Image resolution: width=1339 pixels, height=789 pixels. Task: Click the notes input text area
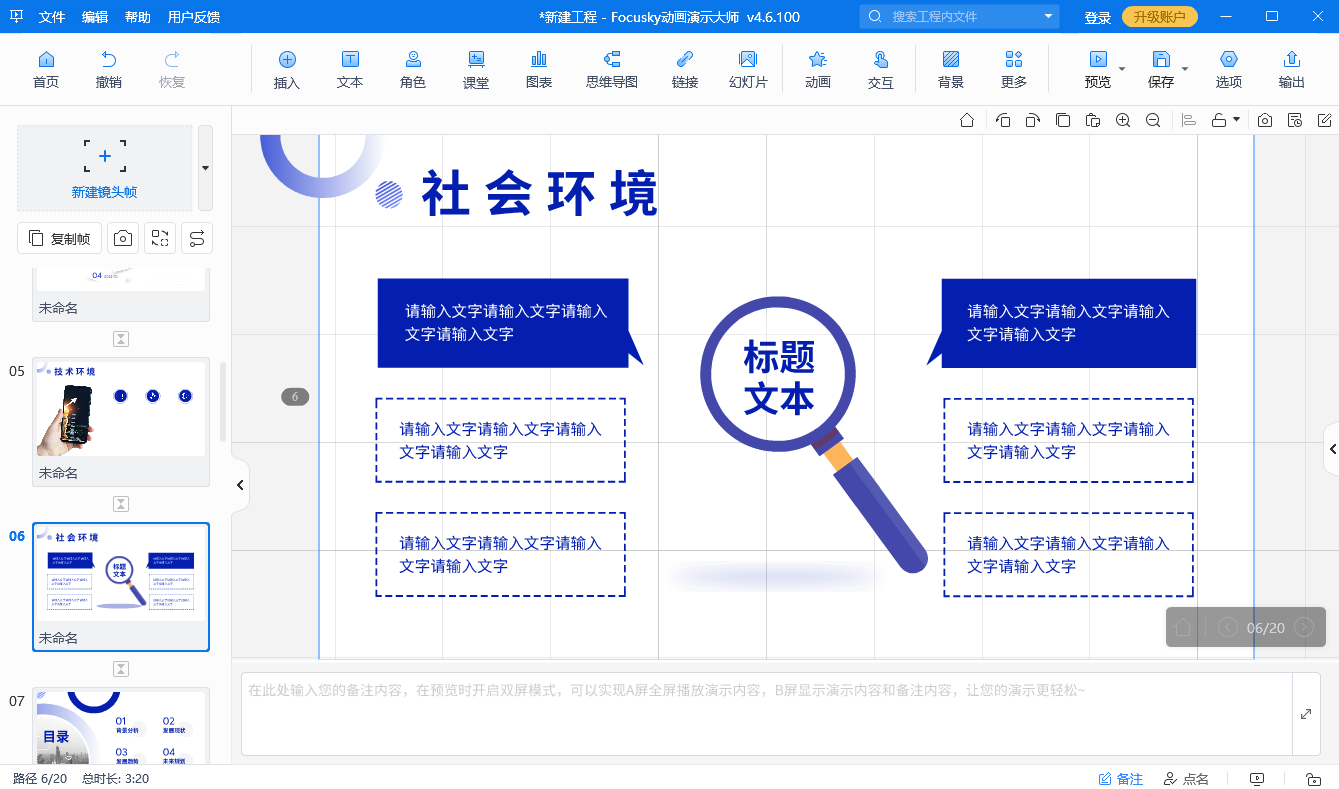coord(767,714)
